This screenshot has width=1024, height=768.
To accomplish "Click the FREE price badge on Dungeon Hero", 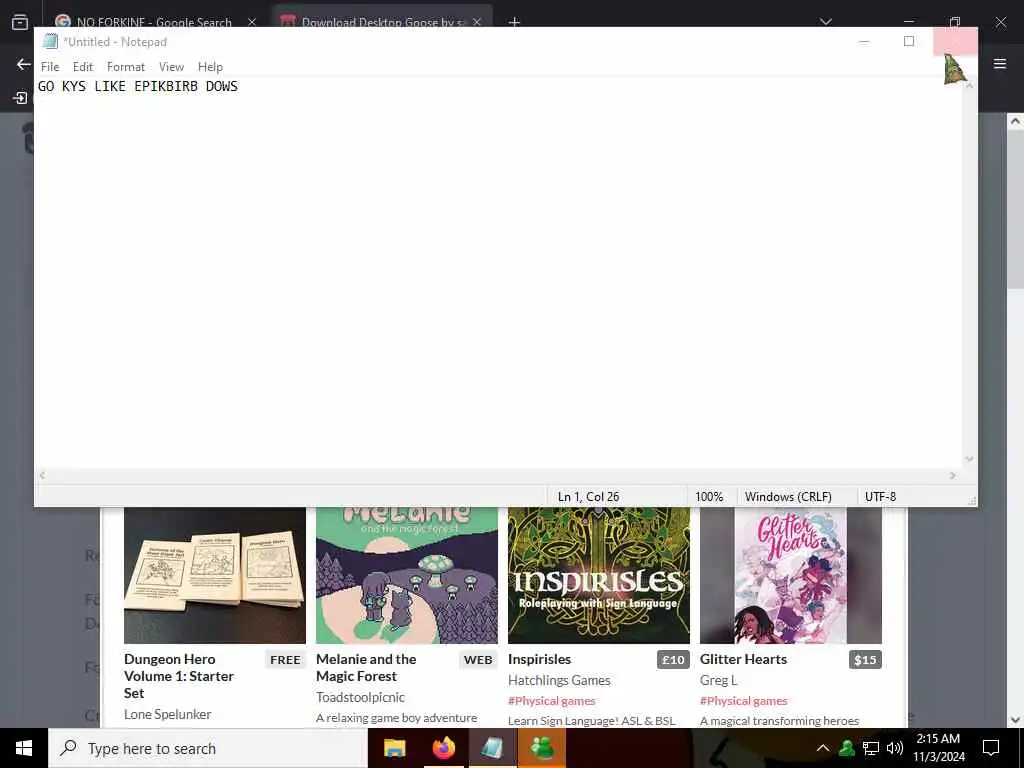I will click(x=285, y=660).
